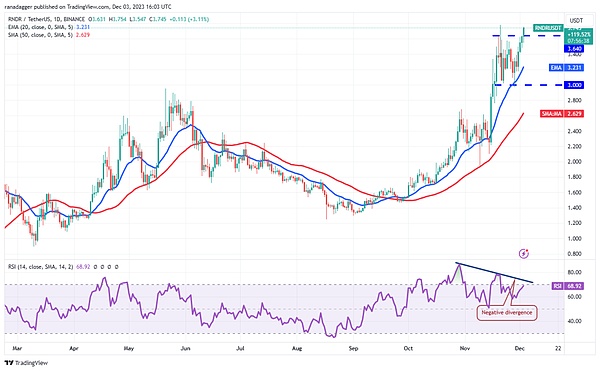
Task: Click the Dec label on the time axis
Action: tap(519, 348)
